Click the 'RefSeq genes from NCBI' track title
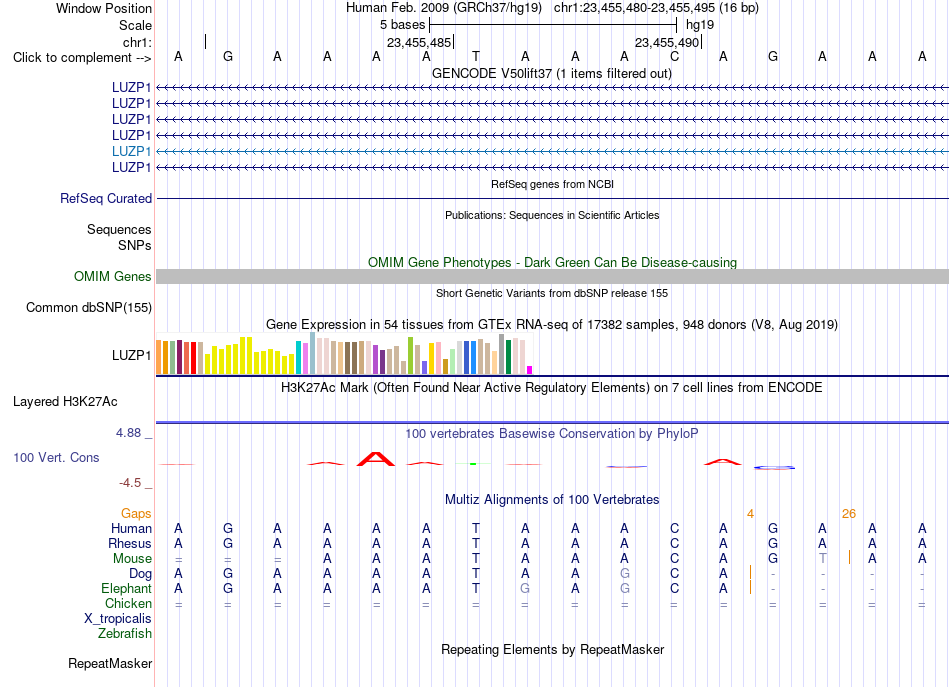Screen dimensions: 950x687 [552, 184]
